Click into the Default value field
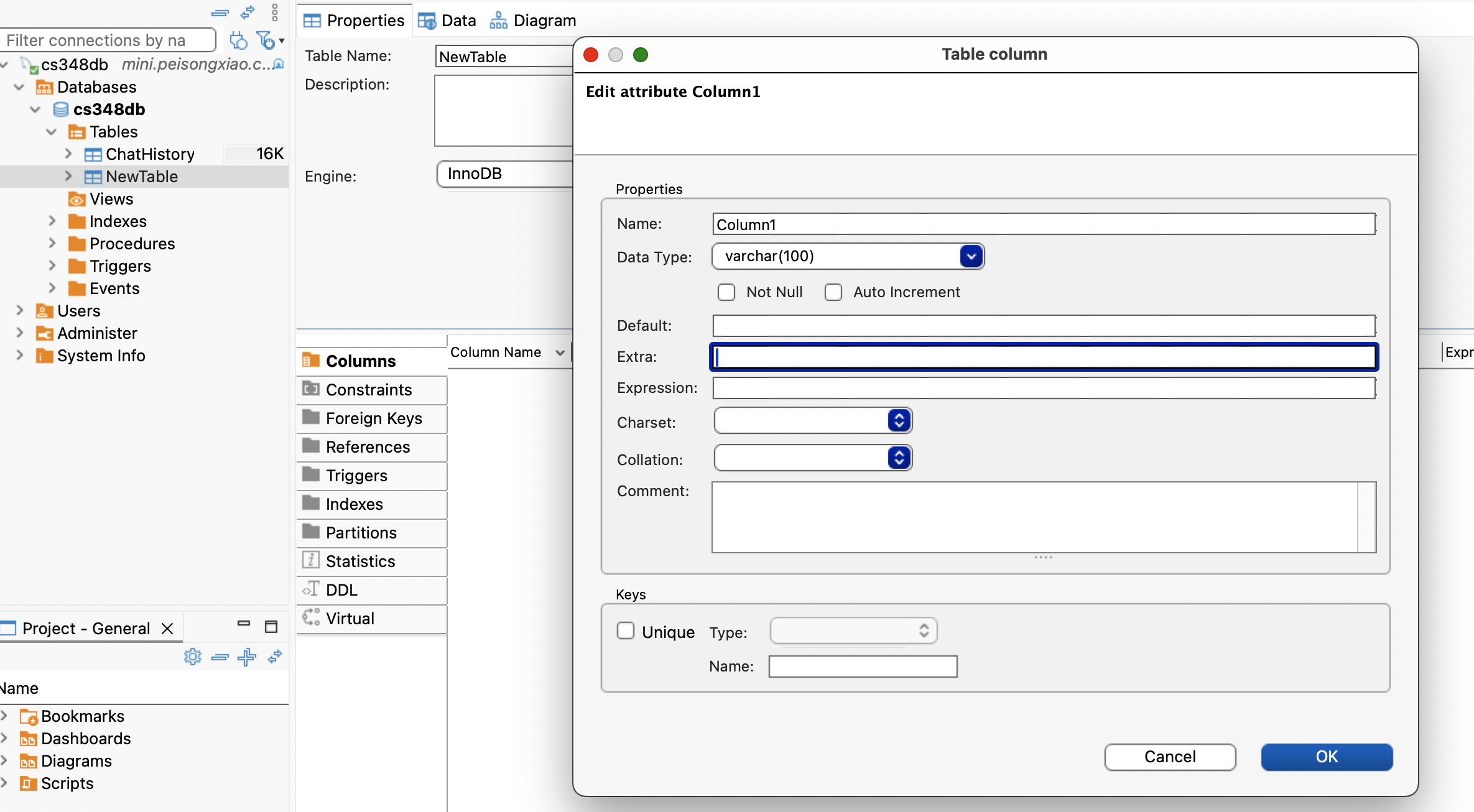Screen dimensions: 1474x812 point(1043,325)
